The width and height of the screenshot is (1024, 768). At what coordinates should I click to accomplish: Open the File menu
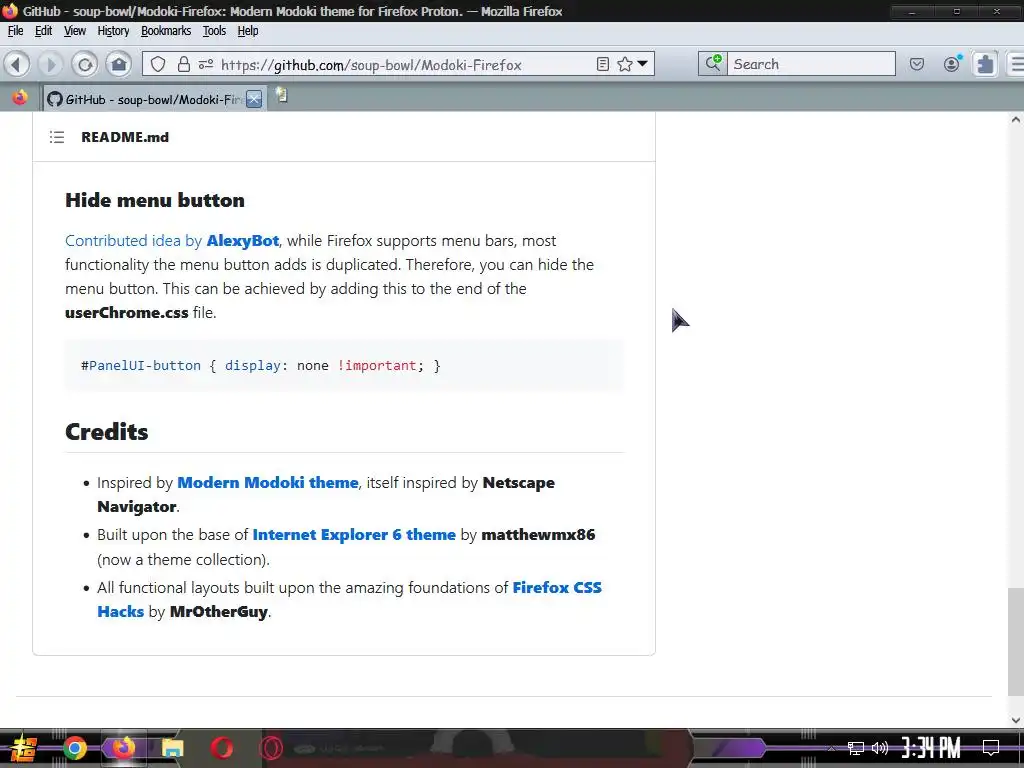pyautogui.click(x=16, y=31)
